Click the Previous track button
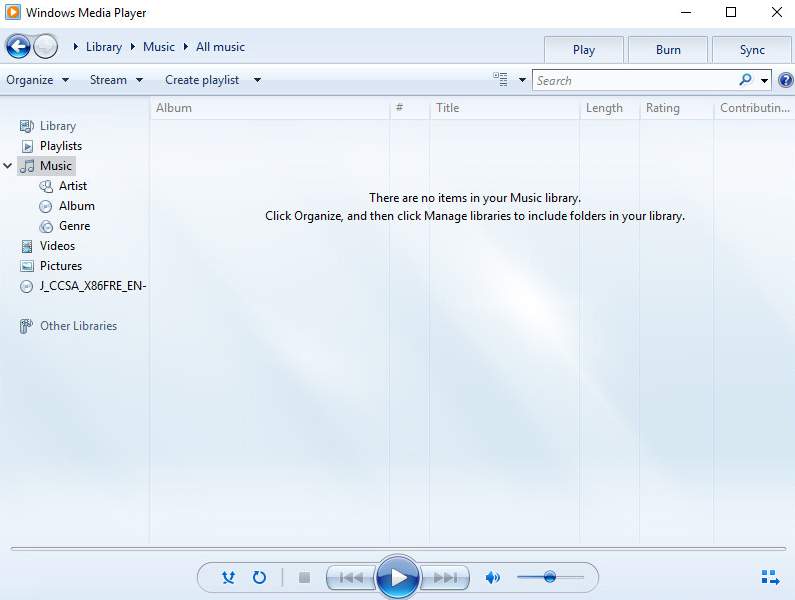795x600 pixels. [x=351, y=577]
